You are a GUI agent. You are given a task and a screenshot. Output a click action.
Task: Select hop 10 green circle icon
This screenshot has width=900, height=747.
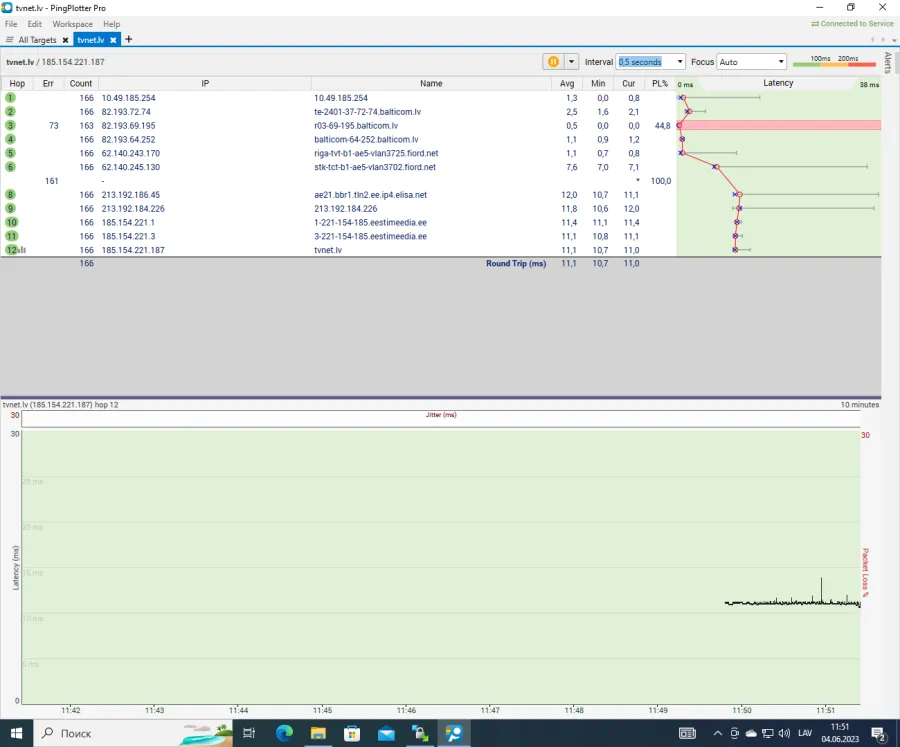[11, 222]
